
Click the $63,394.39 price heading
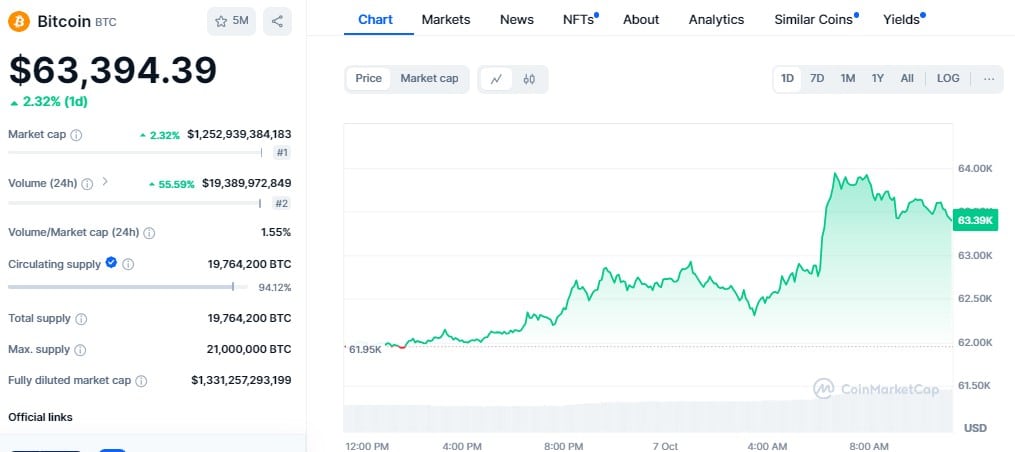pyautogui.click(x=113, y=70)
